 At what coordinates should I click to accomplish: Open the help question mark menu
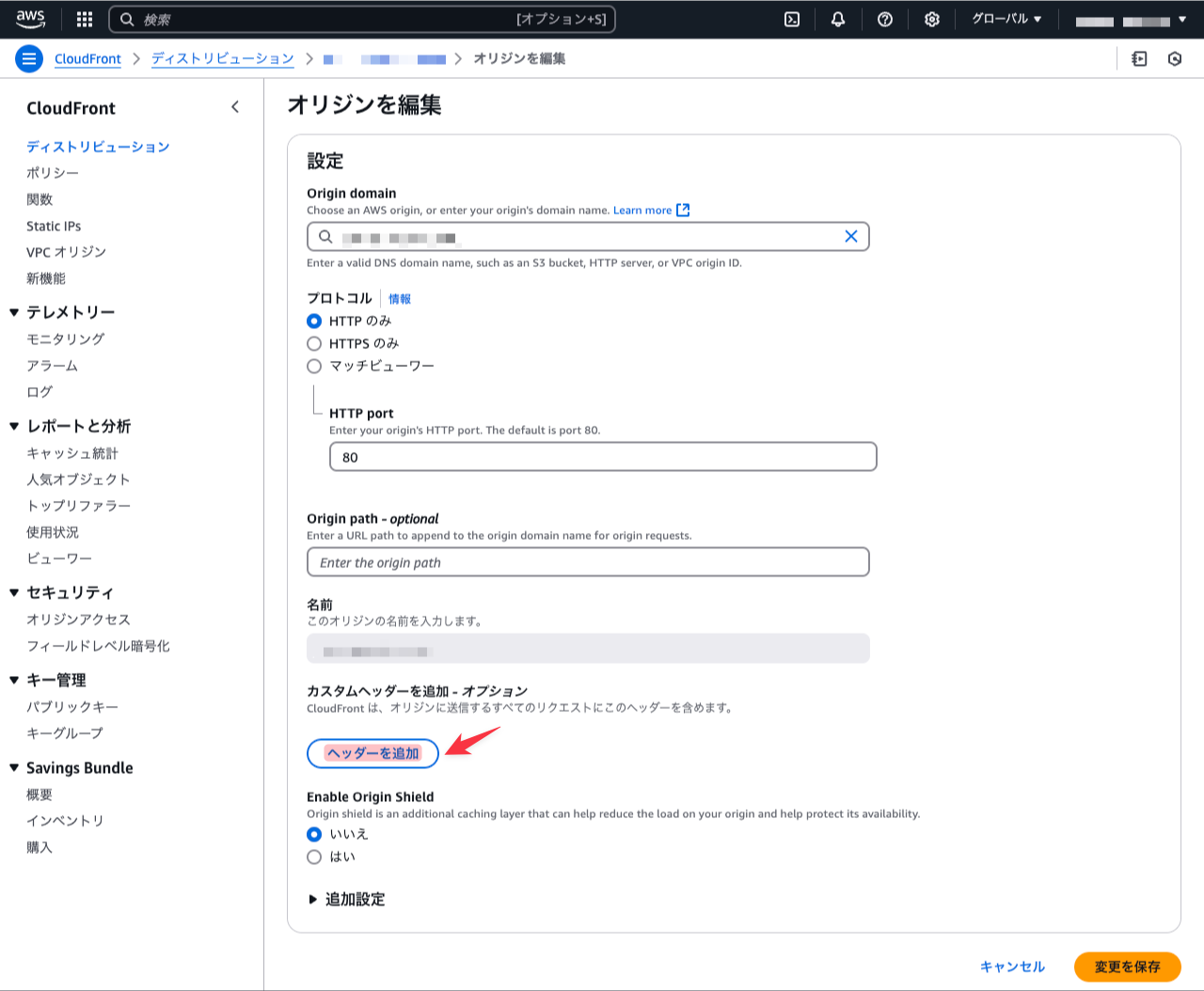click(x=885, y=19)
